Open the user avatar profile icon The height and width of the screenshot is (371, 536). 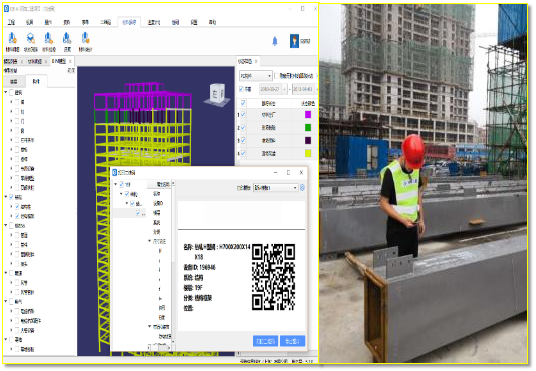coord(294,41)
